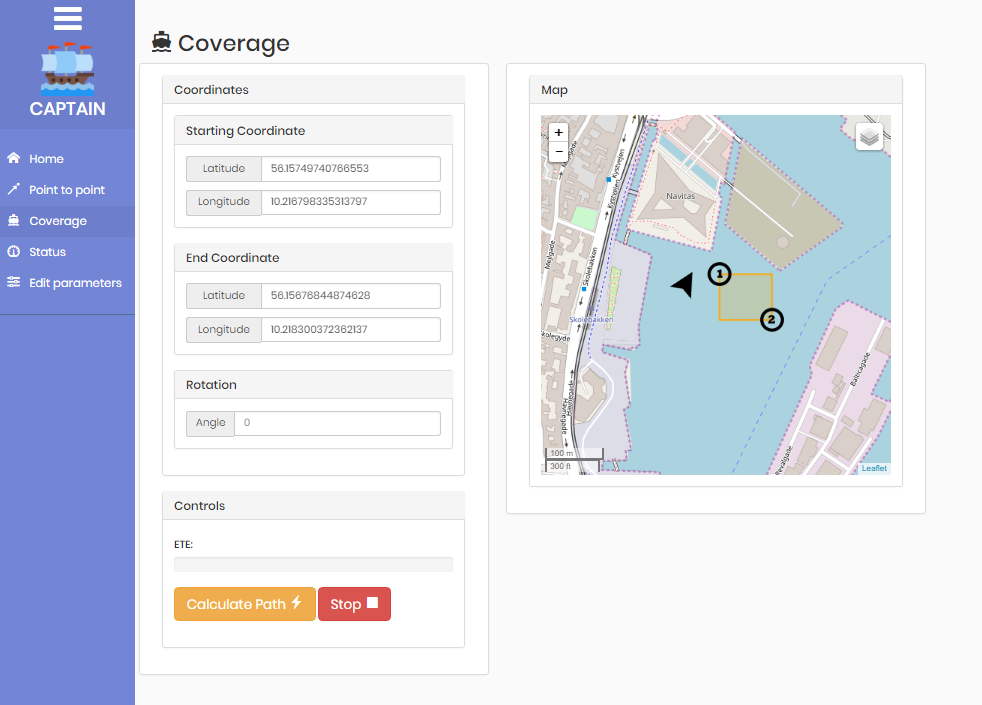Select map marker number 1
This screenshot has height=705, width=982.
720,274
